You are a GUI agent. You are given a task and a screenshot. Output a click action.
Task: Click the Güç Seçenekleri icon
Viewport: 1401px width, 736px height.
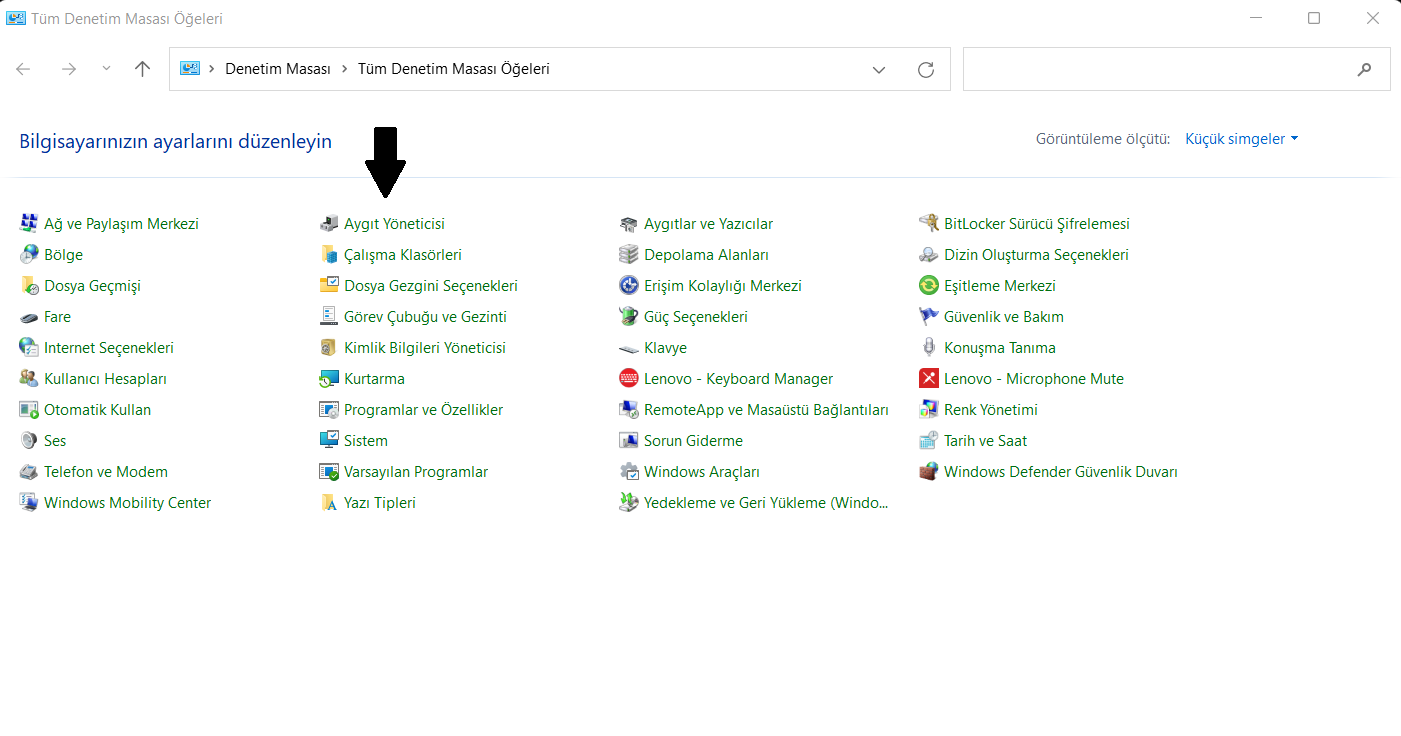point(628,317)
